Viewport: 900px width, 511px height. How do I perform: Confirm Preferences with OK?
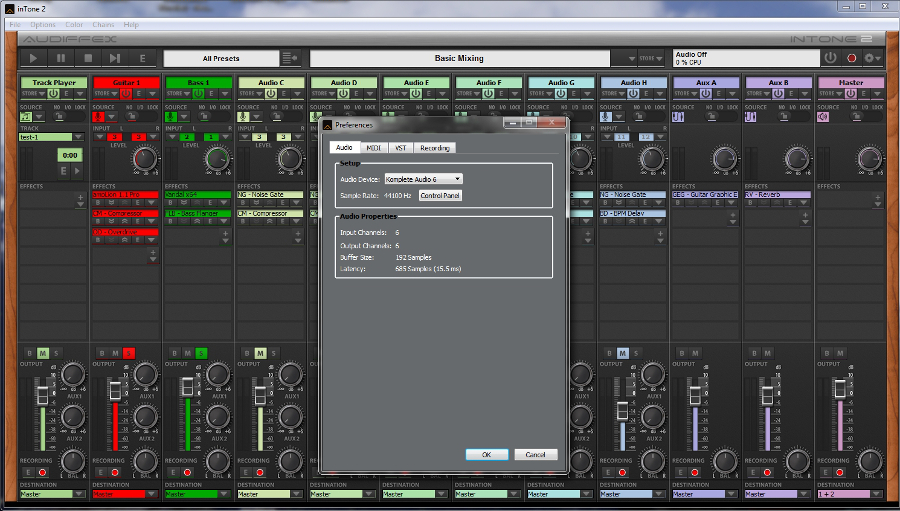pos(487,454)
